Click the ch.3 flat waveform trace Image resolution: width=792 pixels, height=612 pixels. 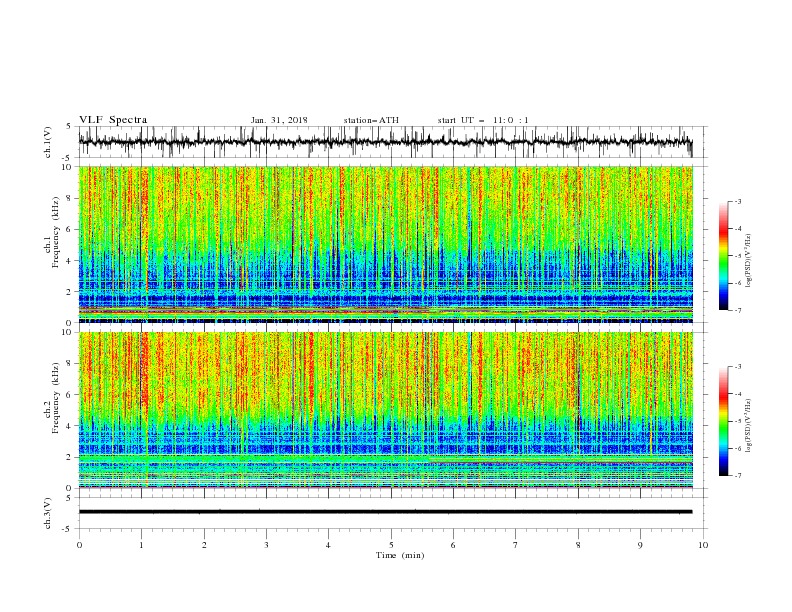(386, 512)
